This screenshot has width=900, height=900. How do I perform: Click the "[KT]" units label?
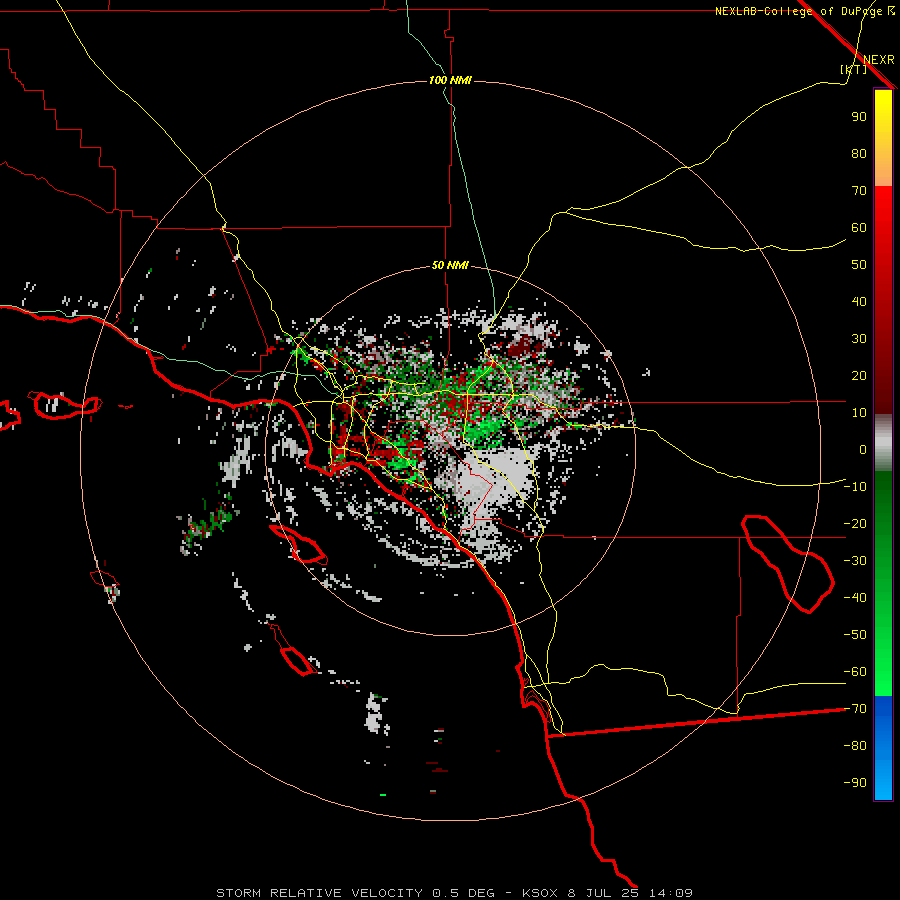tap(854, 69)
